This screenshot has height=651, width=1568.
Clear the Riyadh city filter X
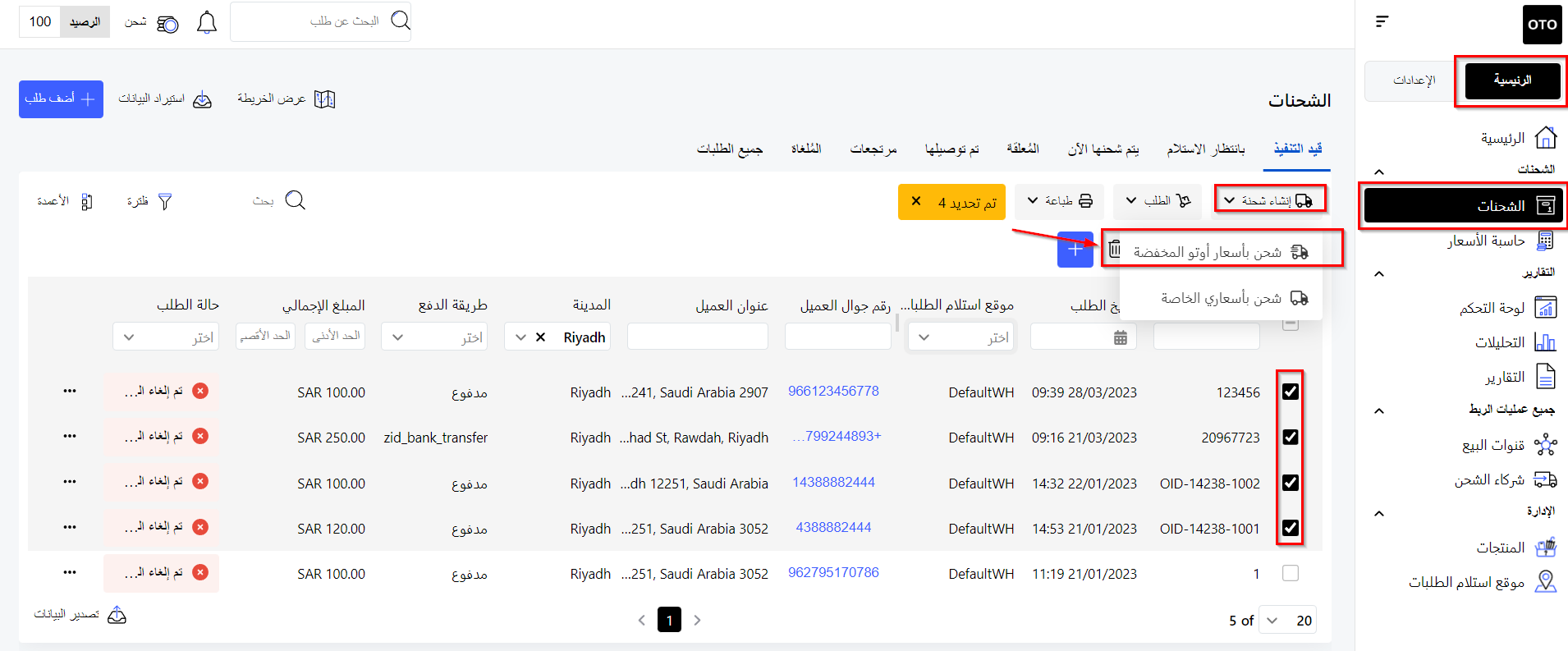(540, 337)
